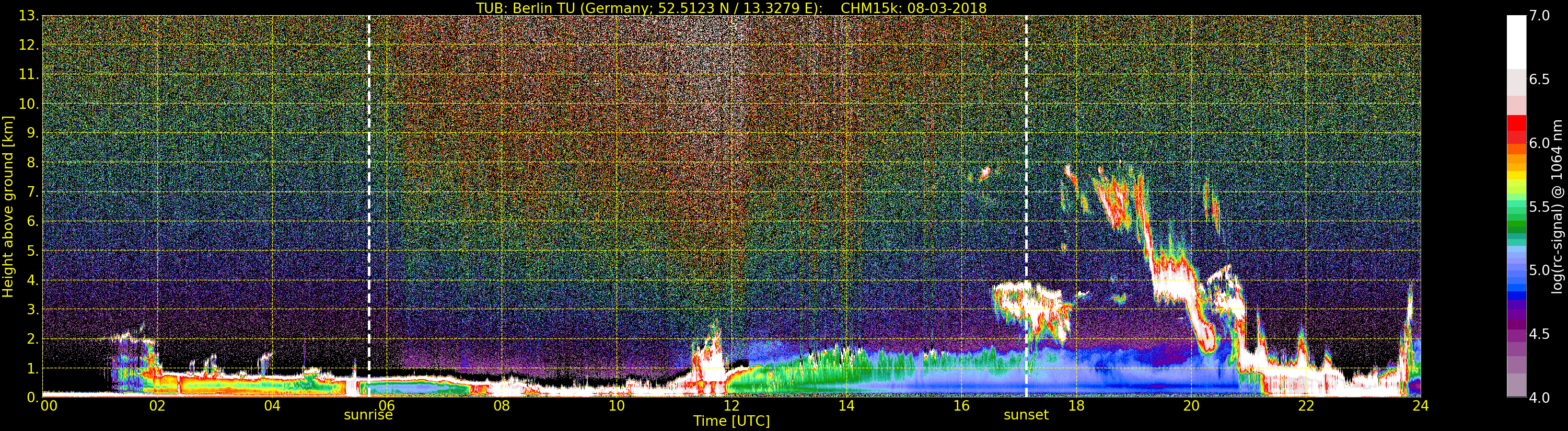Click height axis tick '0.'

point(33,397)
